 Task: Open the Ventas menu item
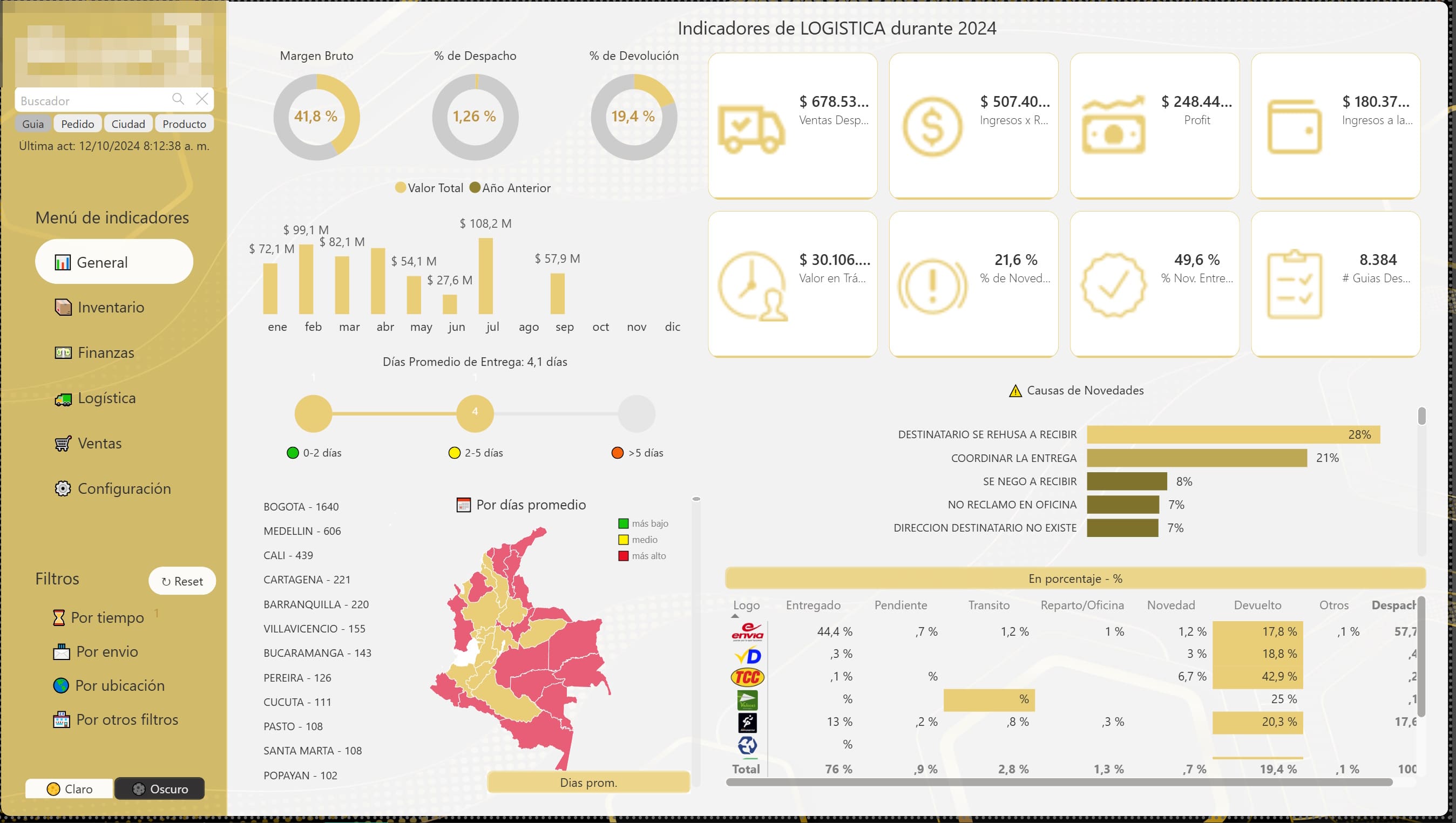(88, 443)
